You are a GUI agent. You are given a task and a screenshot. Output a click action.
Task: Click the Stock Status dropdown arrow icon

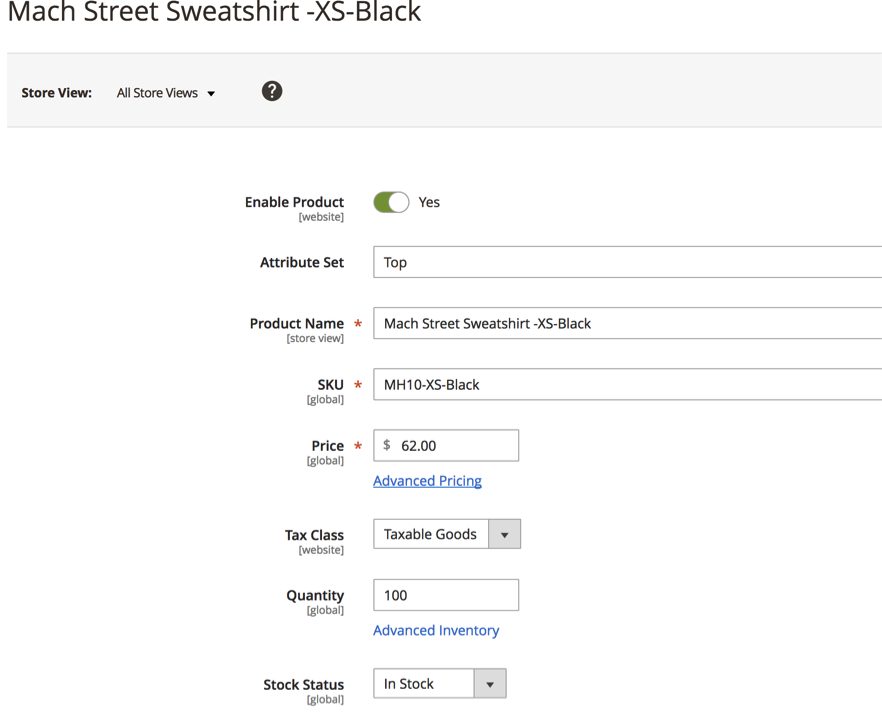[x=489, y=683]
